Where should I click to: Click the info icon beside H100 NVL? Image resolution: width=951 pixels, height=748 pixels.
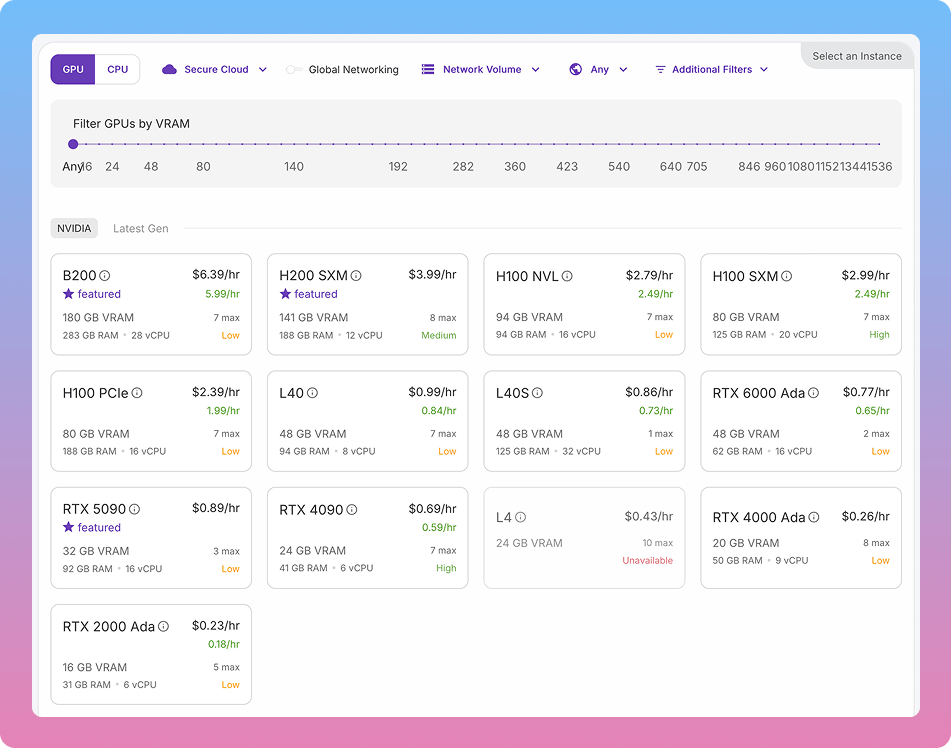[567, 276]
